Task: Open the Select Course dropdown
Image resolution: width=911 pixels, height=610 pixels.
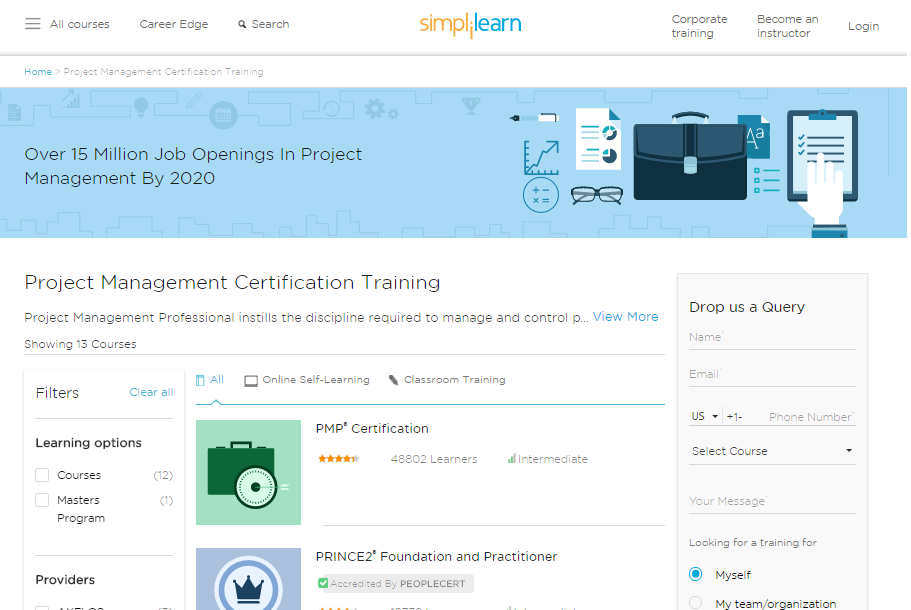Action: coord(771,451)
